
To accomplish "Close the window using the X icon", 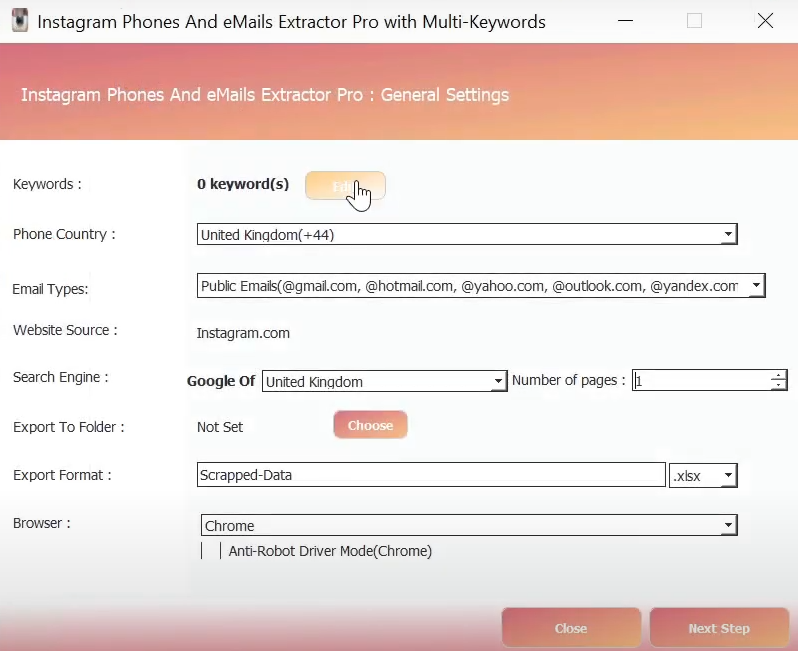I will click(x=765, y=21).
